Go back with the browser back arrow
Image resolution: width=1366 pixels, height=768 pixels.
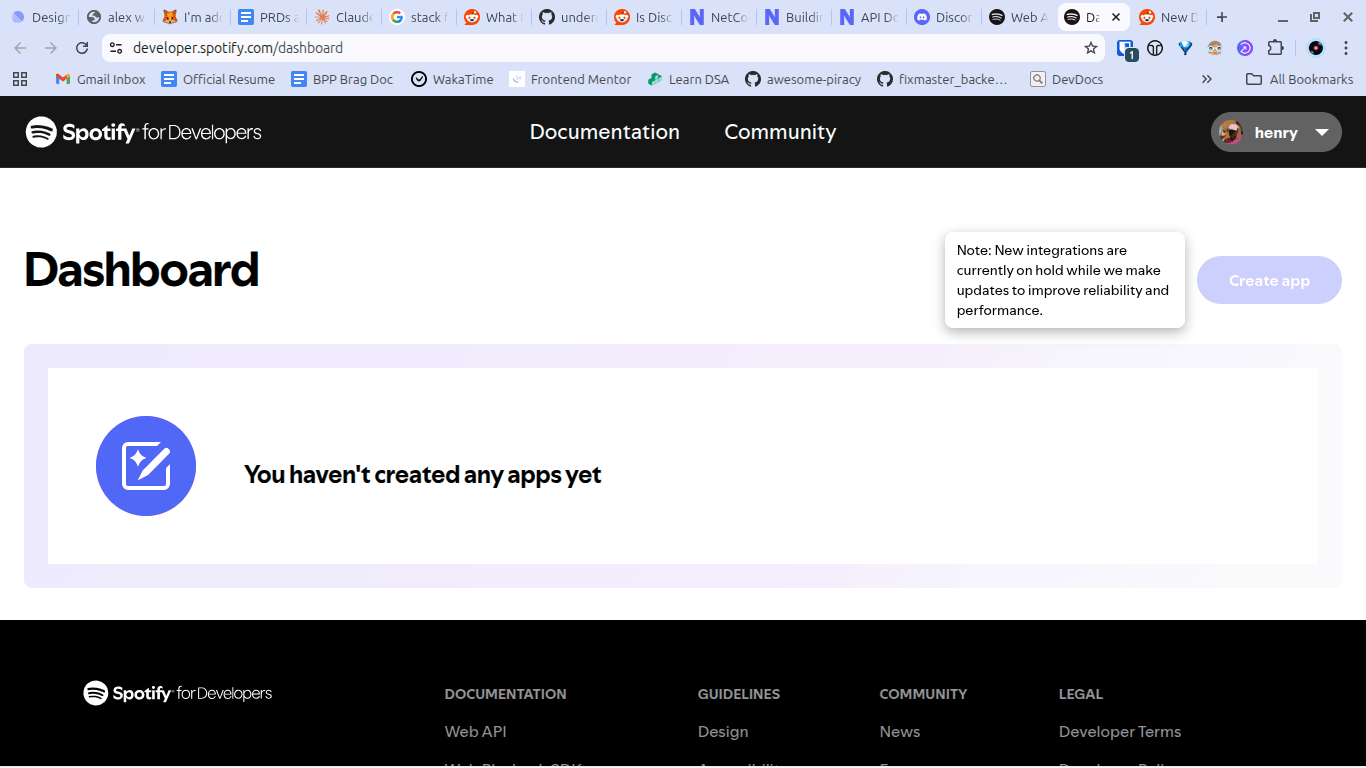pyautogui.click(x=20, y=48)
